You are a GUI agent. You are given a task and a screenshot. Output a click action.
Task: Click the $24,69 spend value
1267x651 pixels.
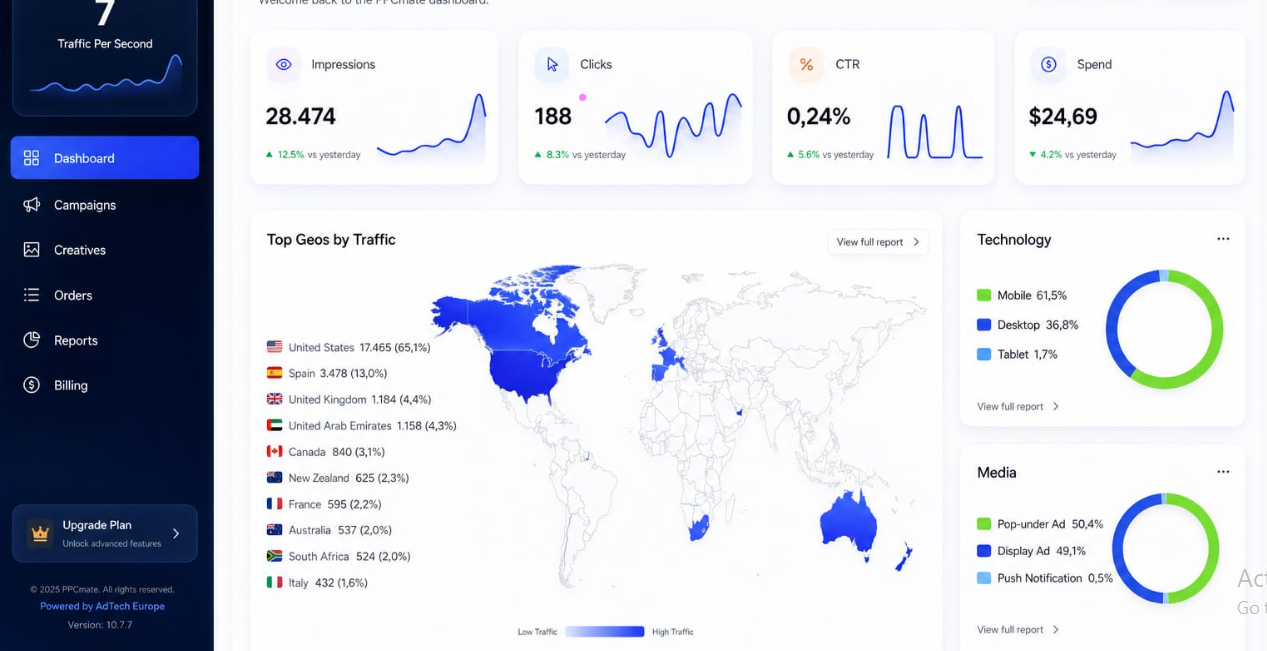click(1063, 116)
